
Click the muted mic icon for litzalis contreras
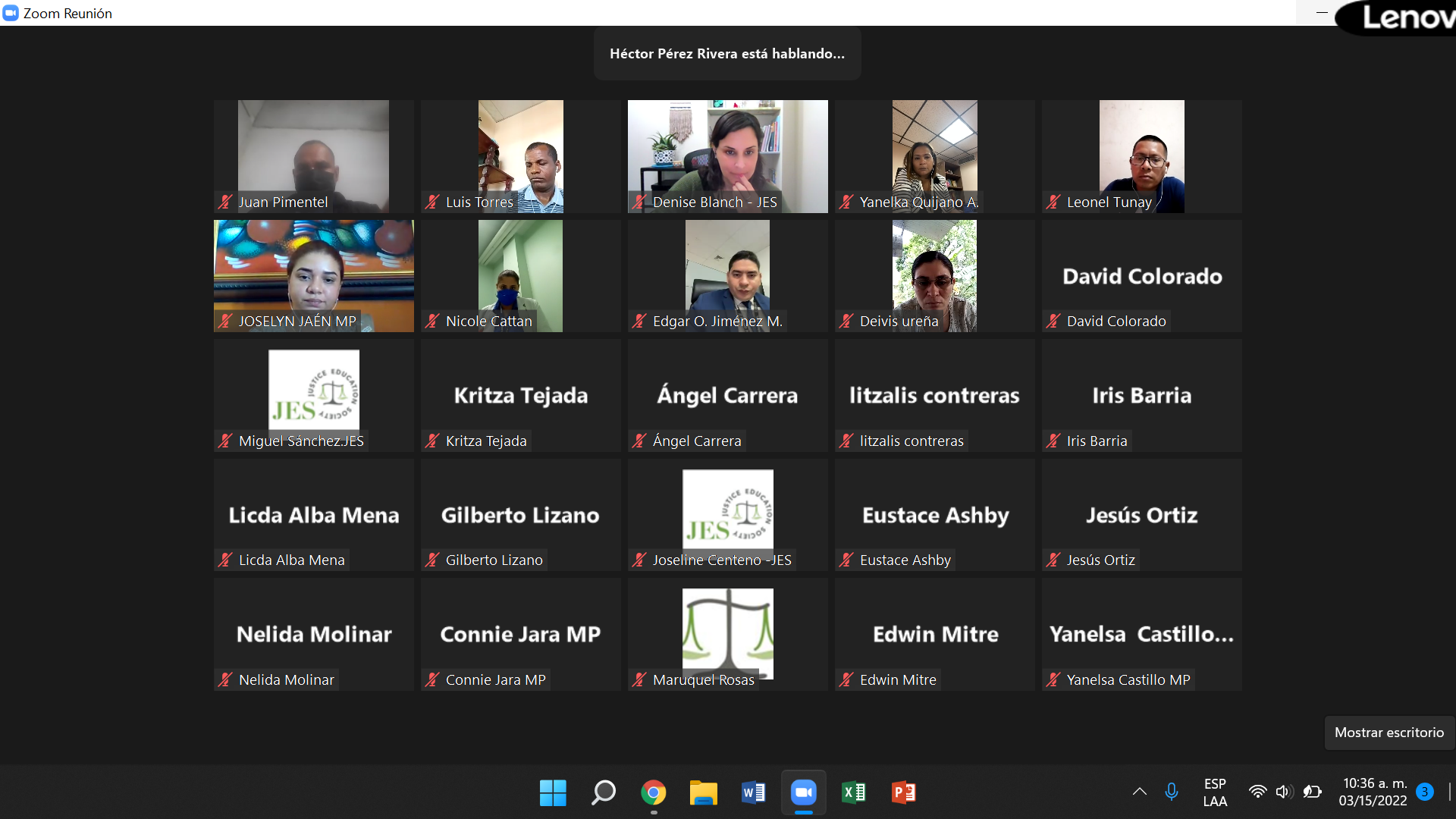pos(846,441)
